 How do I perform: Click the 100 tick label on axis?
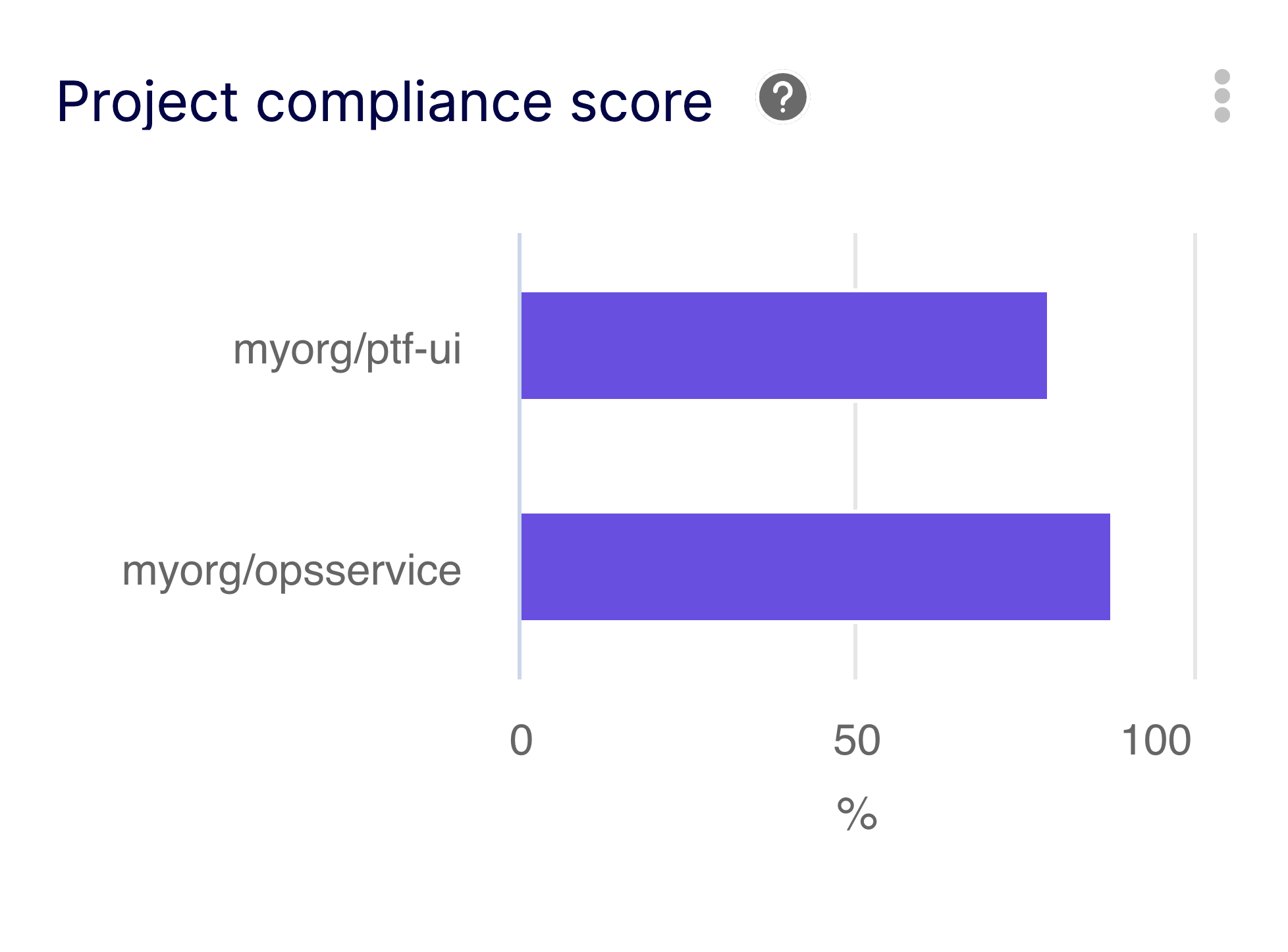[1156, 740]
